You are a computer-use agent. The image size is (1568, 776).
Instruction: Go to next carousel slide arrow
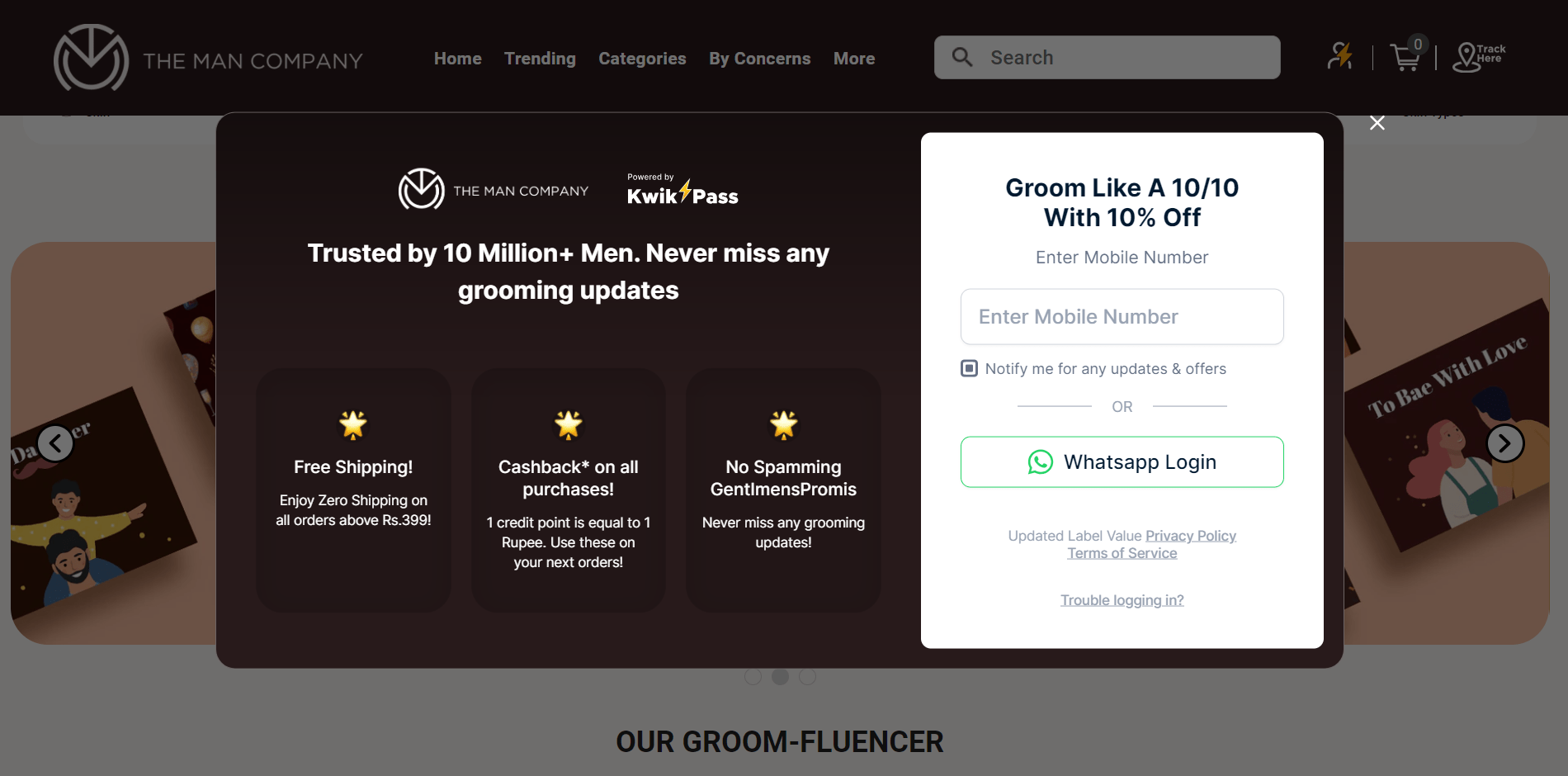tap(1504, 443)
